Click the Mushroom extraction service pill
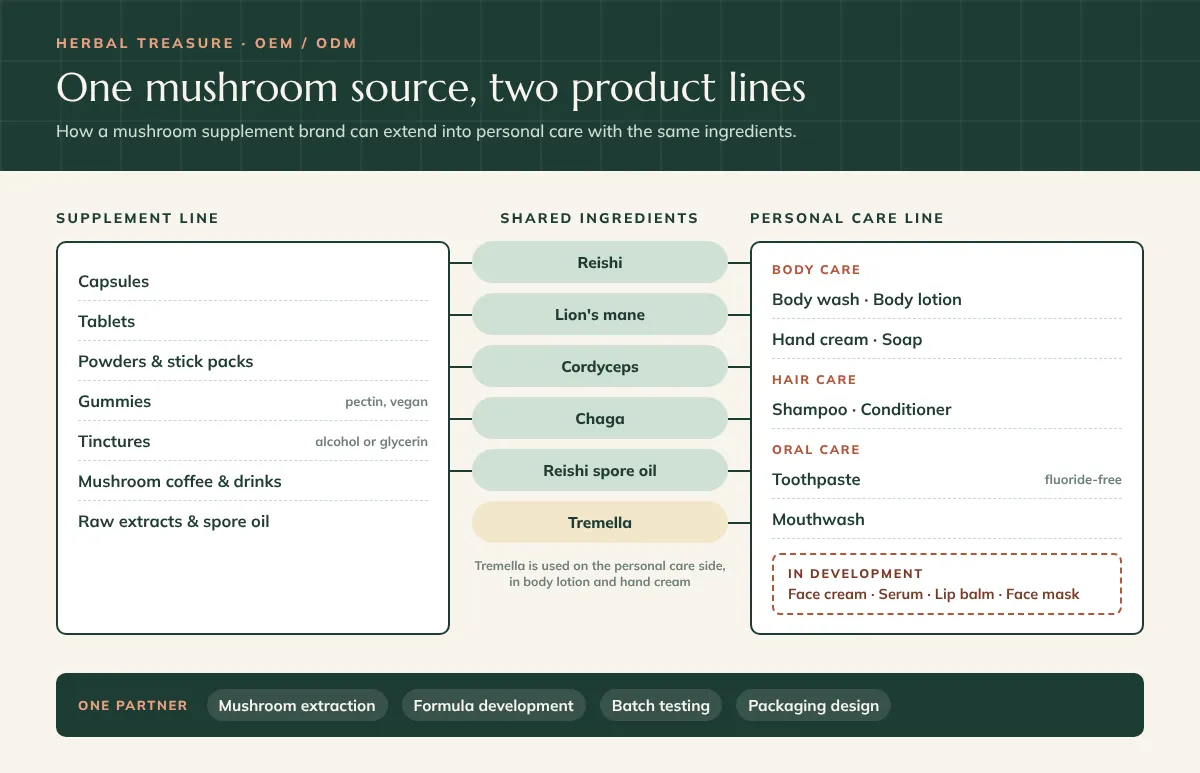 coord(297,706)
